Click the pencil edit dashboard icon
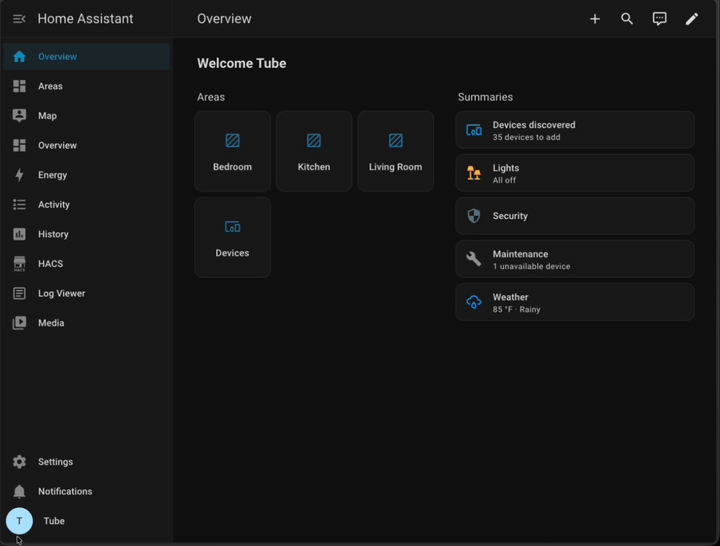Screen dimensions: 720x546 tap(692, 19)
